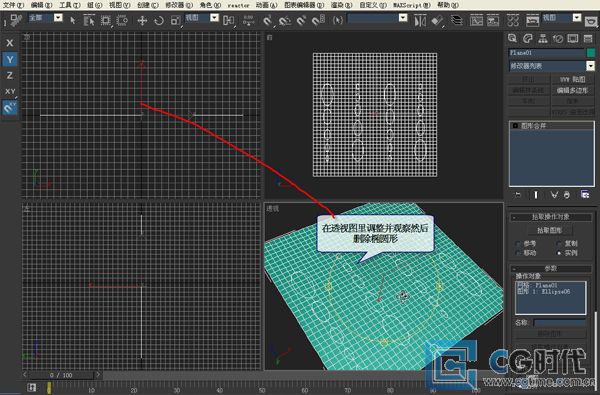Open the 修改器 menu
The height and width of the screenshot is (395, 600).
click(x=179, y=5)
